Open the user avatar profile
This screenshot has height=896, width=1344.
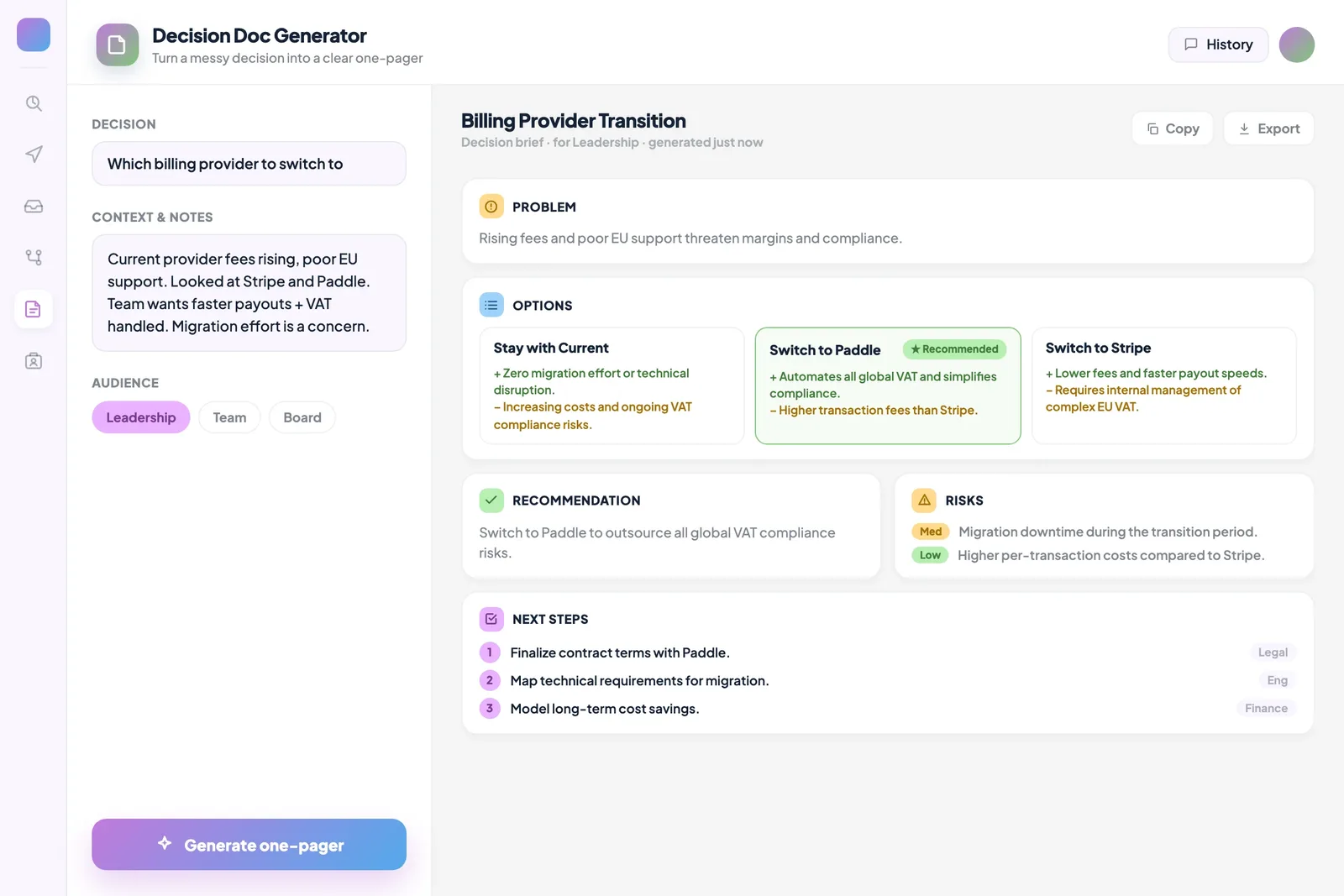pos(1296,45)
